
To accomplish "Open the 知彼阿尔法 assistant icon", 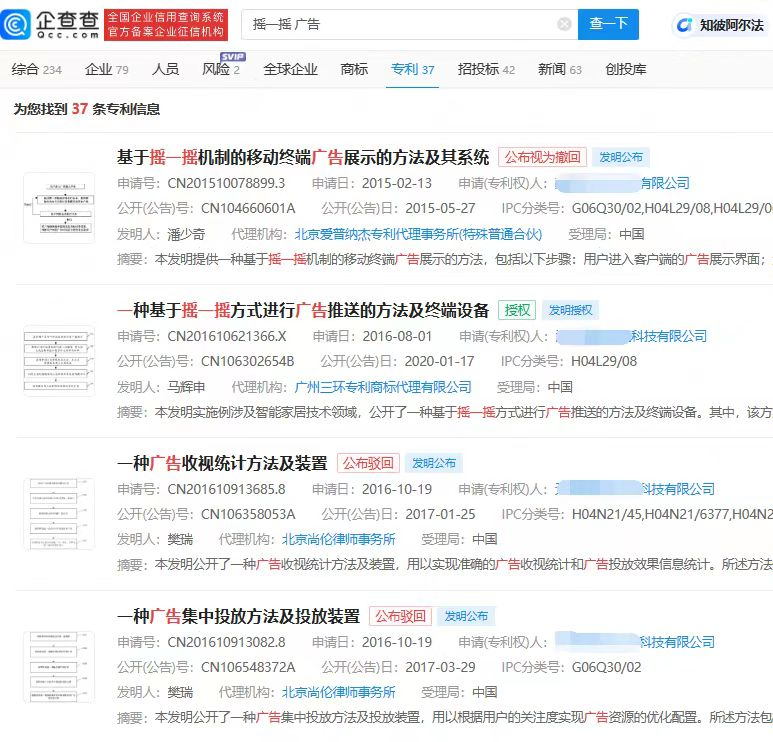I will click(684, 25).
